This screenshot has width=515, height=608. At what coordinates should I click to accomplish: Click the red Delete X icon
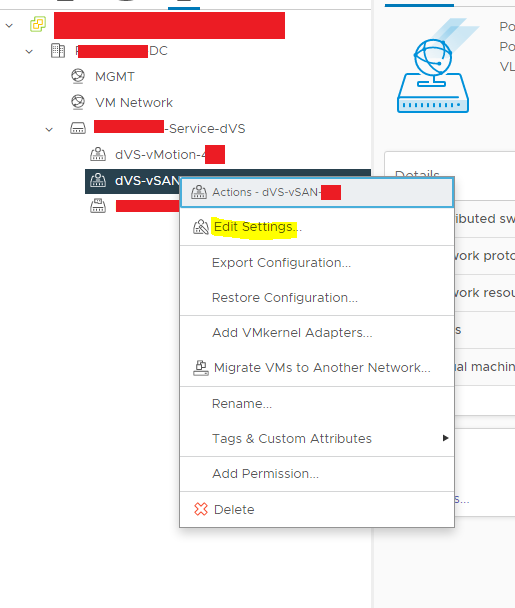pyautogui.click(x=201, y=509)
